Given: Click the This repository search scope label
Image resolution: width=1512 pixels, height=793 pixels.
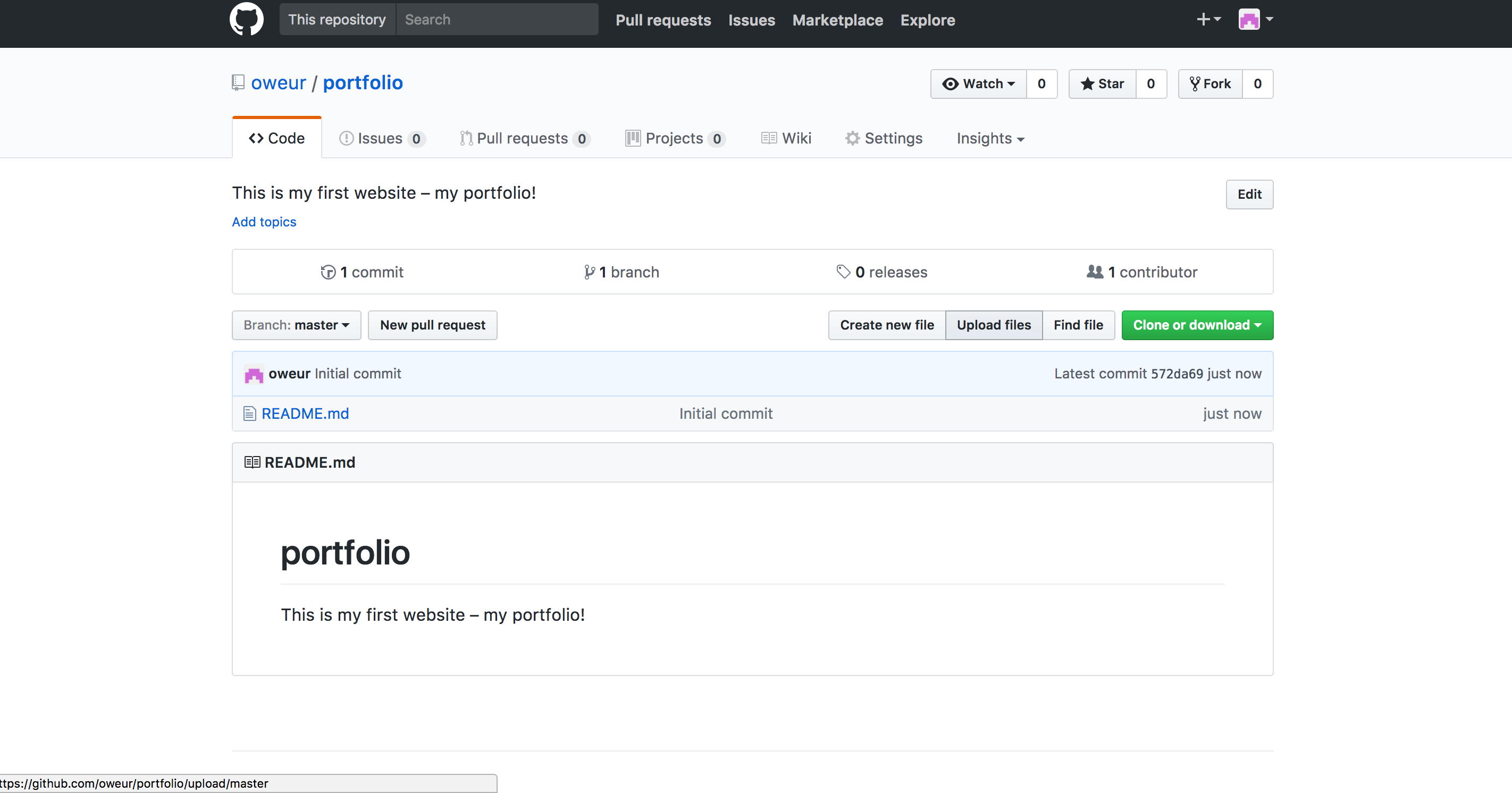Looking at the screenshot, I should [x=337, y=19].
